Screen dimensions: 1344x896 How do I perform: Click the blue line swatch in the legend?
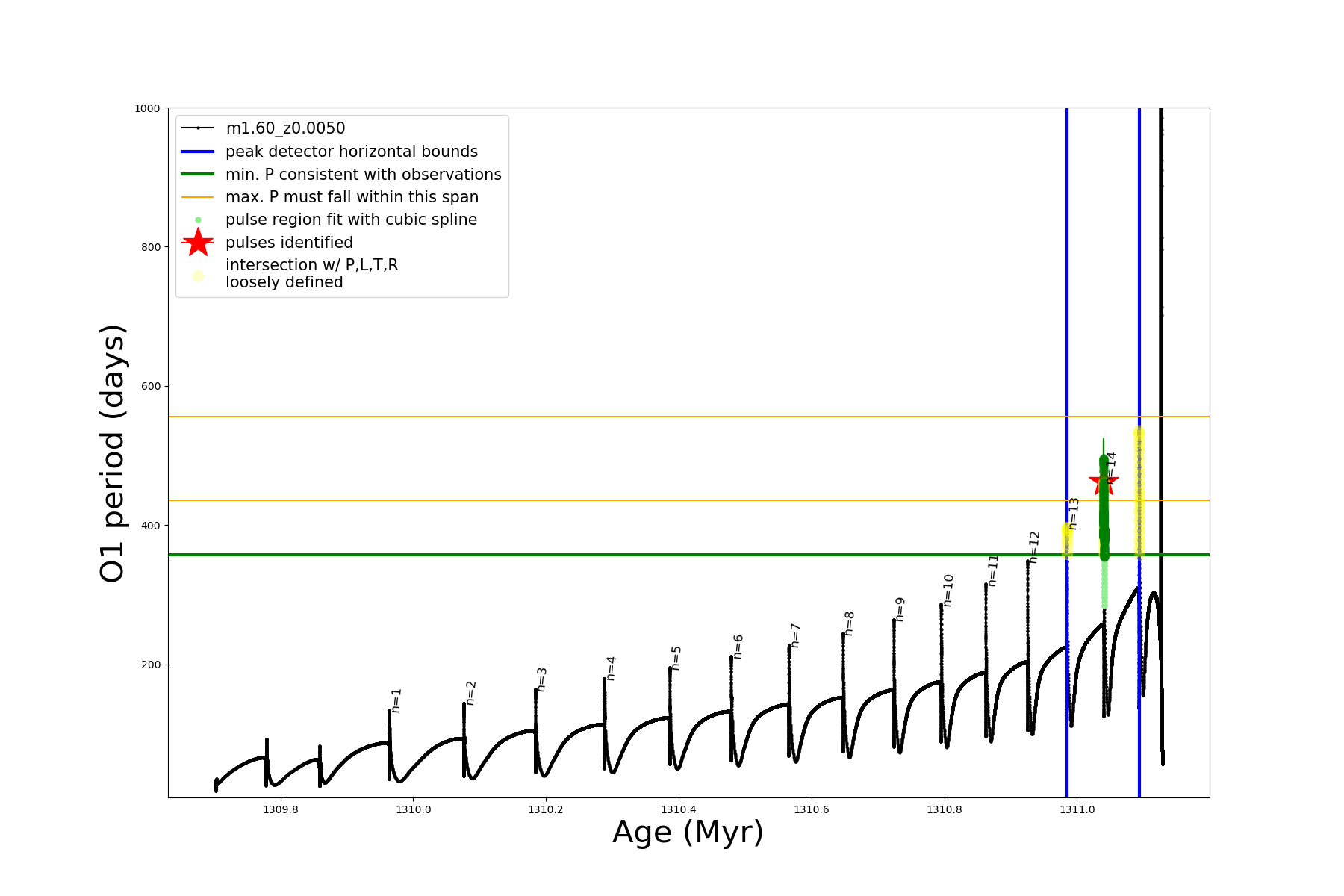tap(198, 152)
